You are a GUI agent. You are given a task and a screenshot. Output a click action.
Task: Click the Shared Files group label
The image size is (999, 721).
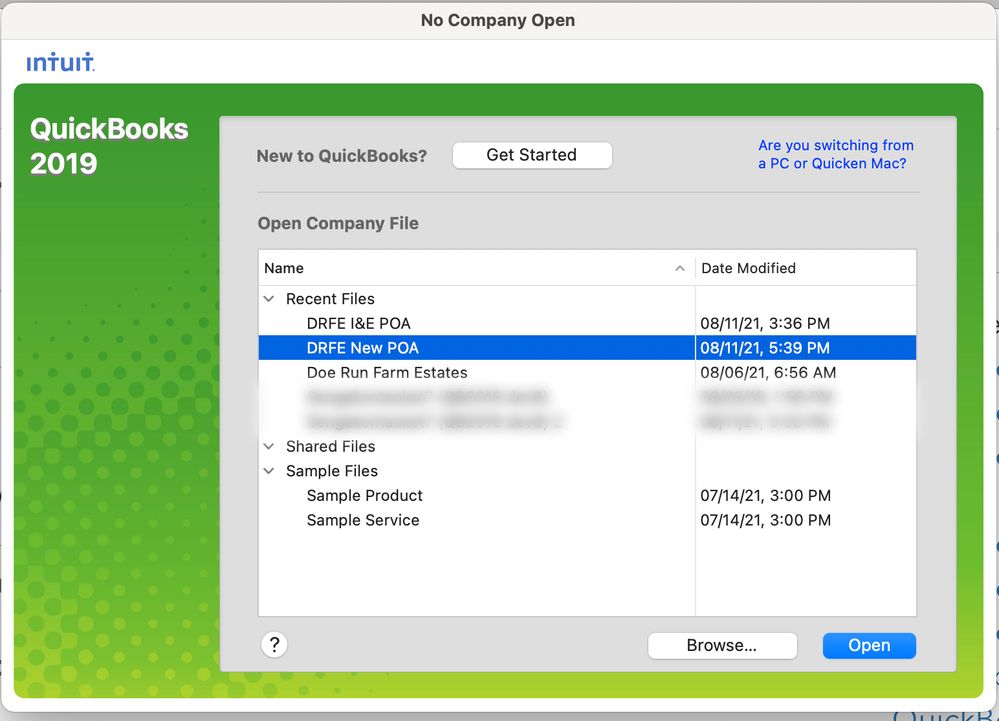coord(330,447)
